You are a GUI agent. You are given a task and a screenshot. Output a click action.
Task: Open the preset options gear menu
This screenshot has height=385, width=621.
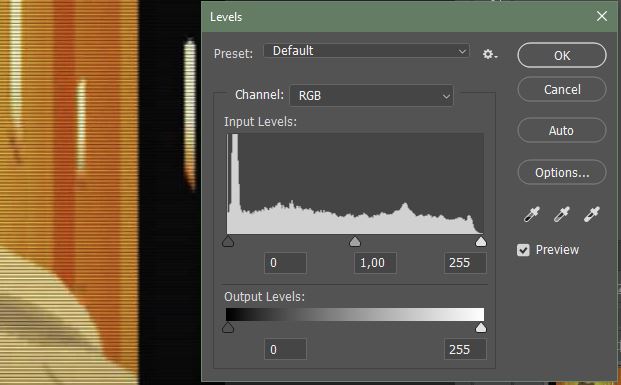tap(490, 54)
